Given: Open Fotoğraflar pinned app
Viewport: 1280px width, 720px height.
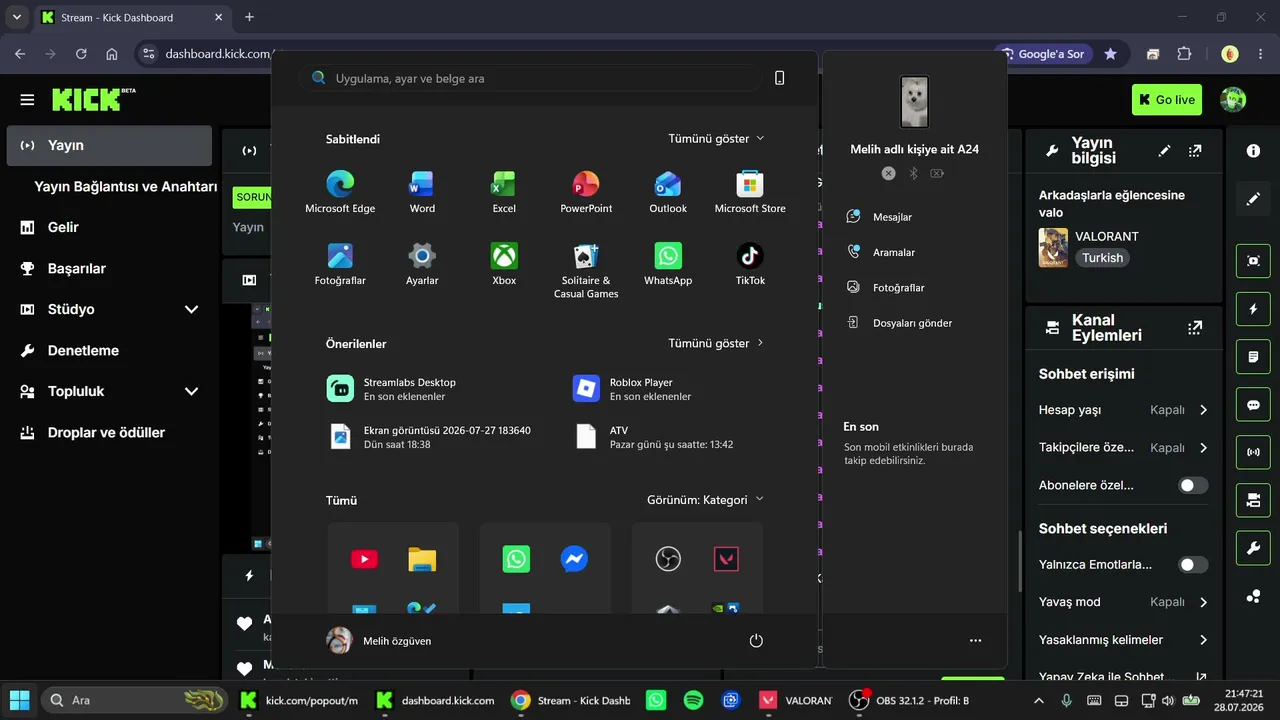Looking at the screenshot, I should [x=340, y=264].
